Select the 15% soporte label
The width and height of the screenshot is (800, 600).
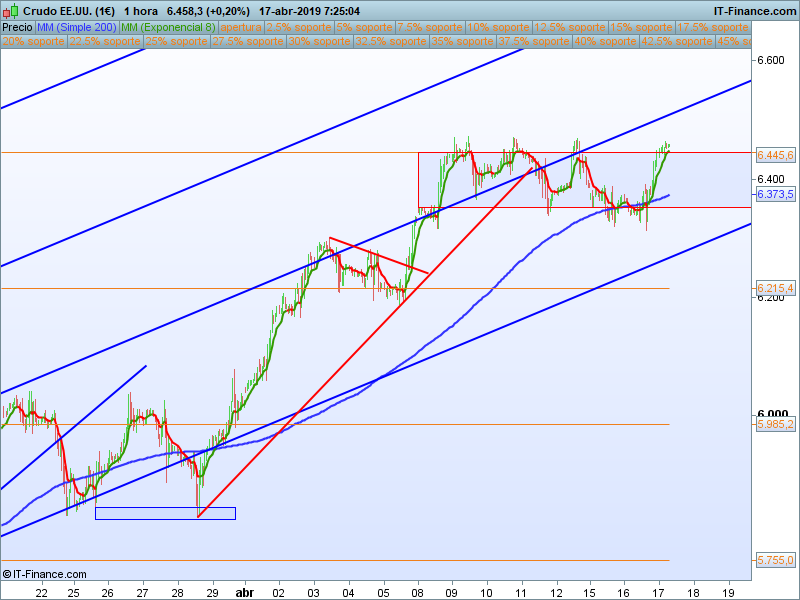(641, 27)
